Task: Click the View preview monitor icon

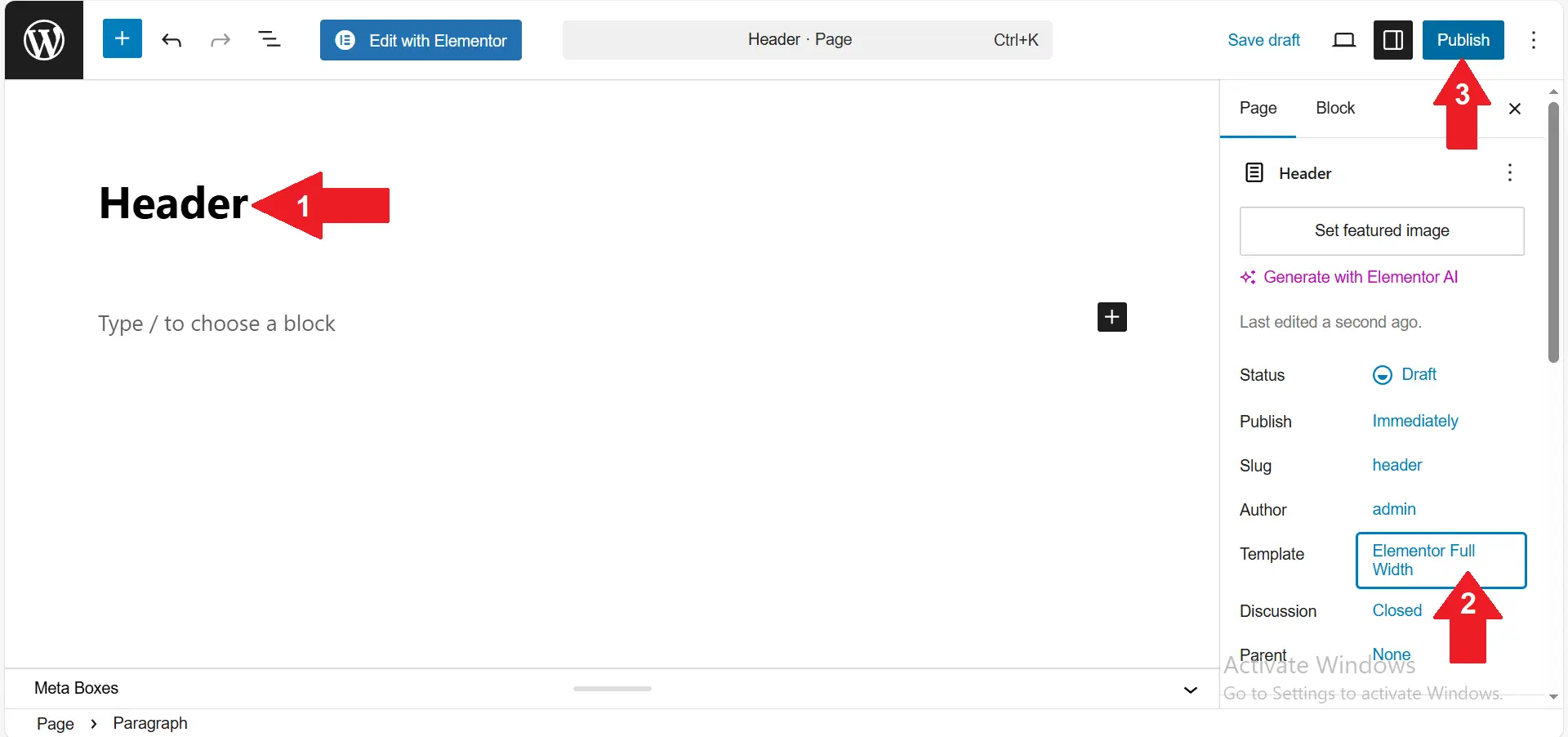Action: pos(1344,39)
